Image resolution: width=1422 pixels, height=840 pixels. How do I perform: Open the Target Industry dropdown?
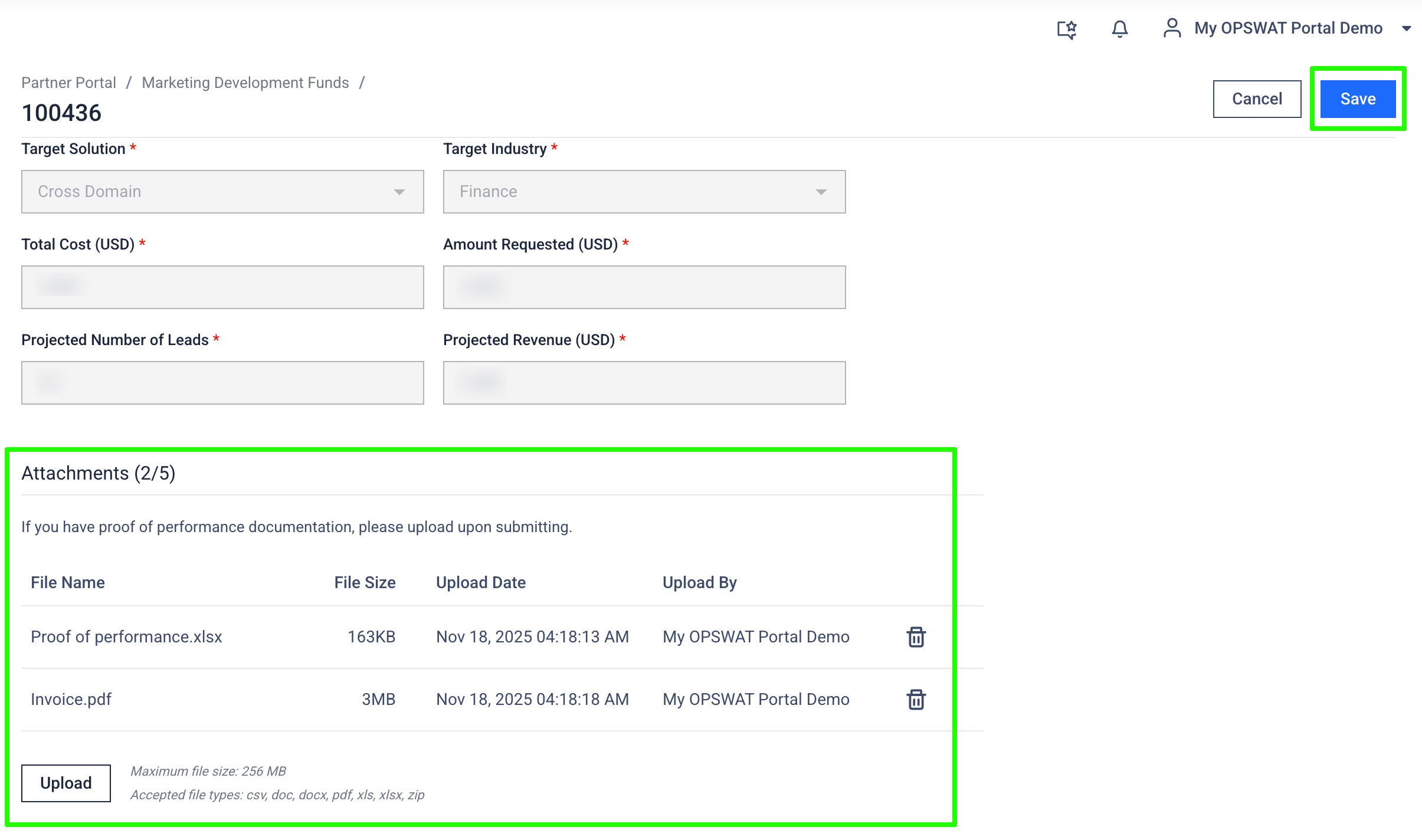click(644, 192)
